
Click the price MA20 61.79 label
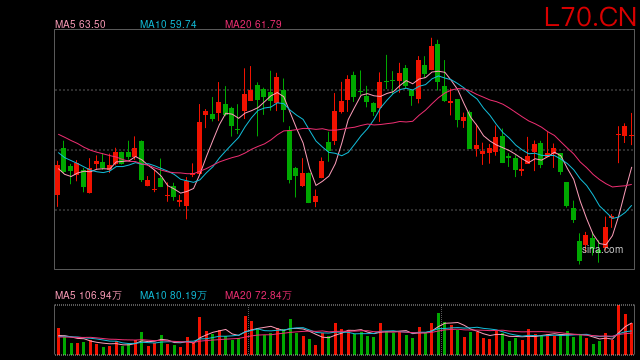[253, 24]
